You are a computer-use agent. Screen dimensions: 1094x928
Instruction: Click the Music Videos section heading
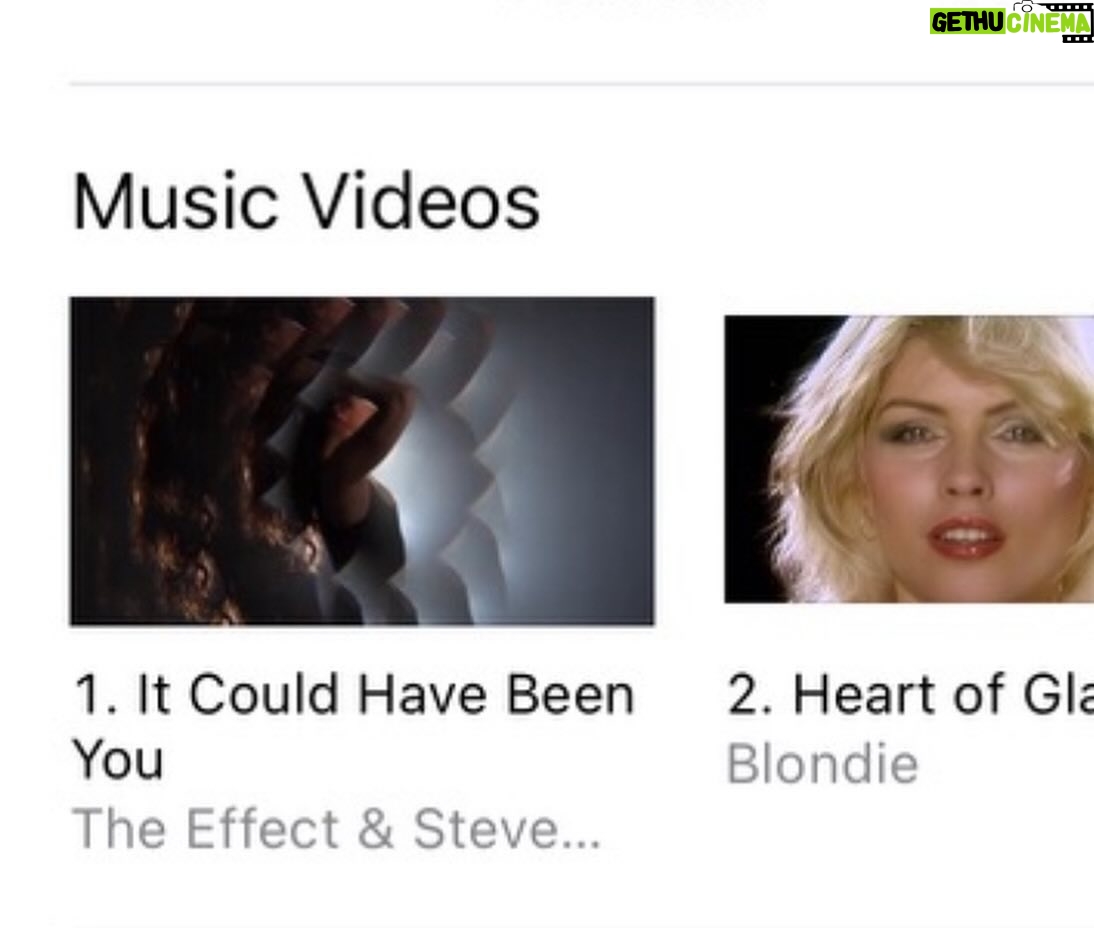(306, 202)
